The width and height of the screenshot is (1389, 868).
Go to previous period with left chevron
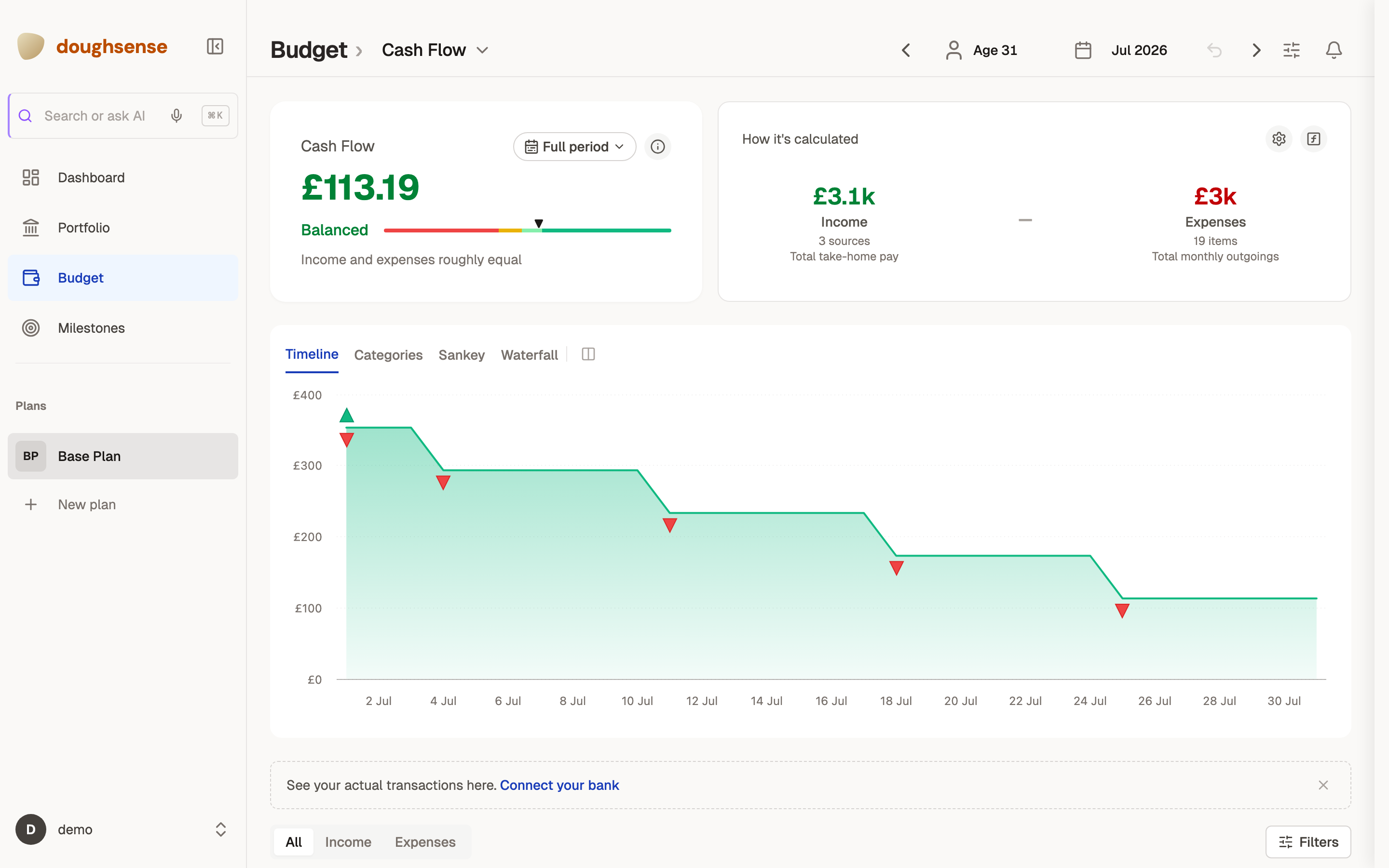click(906, 51)
